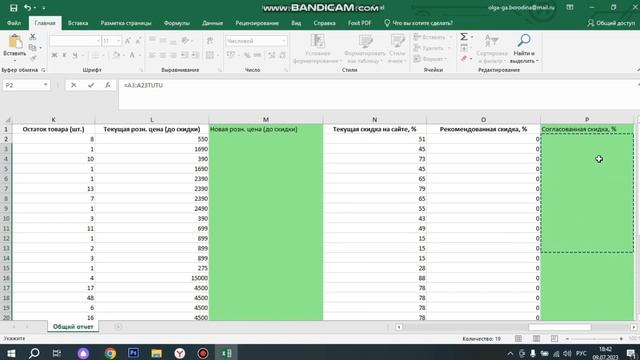Click Format as Table icon

tap(365, 41)
